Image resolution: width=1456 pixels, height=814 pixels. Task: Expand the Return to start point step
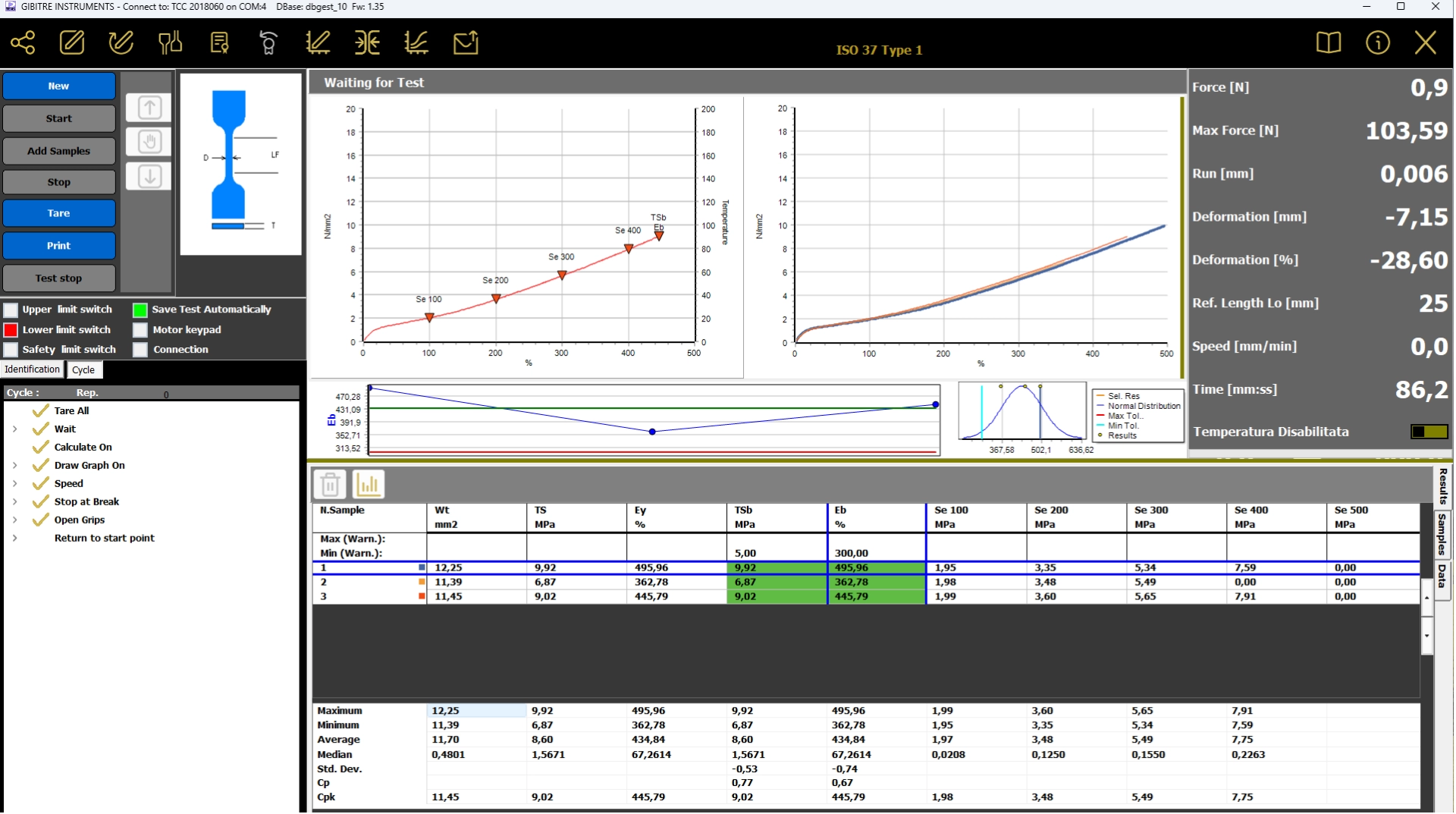[x=14, y=539]
